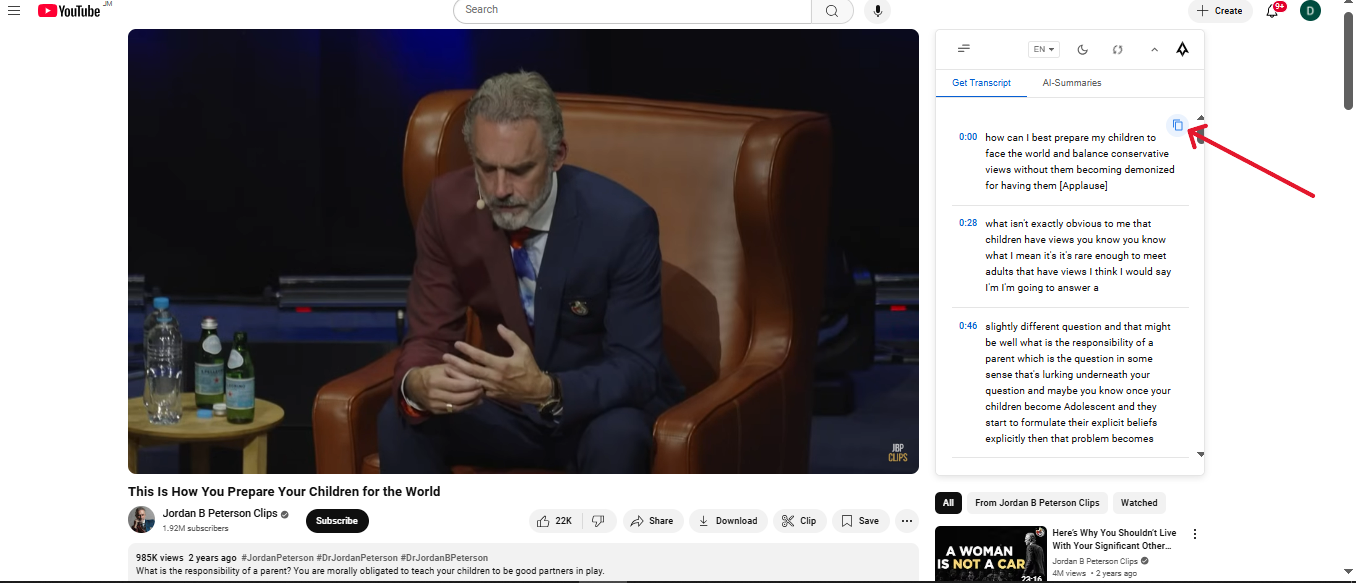Click the extension logo icon in transcript panel
Viewport: 1356px width, 583px height.
[1182, 49]
